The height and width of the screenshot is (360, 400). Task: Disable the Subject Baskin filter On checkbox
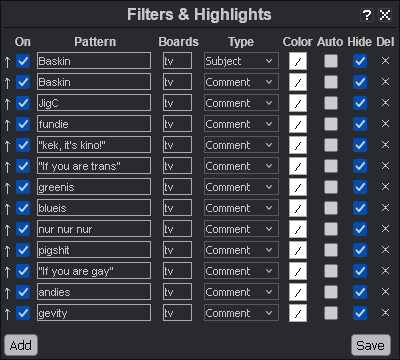click(x=23, y=61)
